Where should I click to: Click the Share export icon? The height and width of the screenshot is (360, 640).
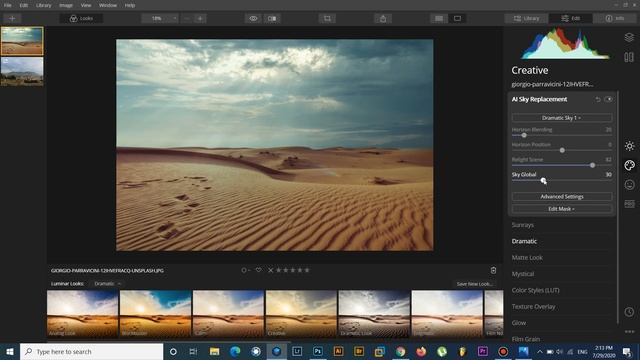pos(383,18)
